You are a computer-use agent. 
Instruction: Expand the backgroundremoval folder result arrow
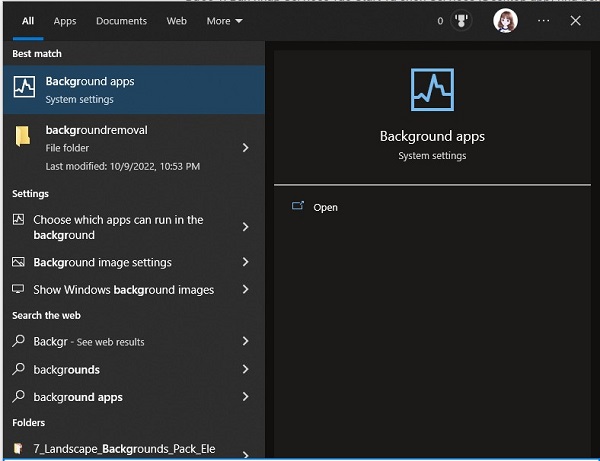[246, 148]
